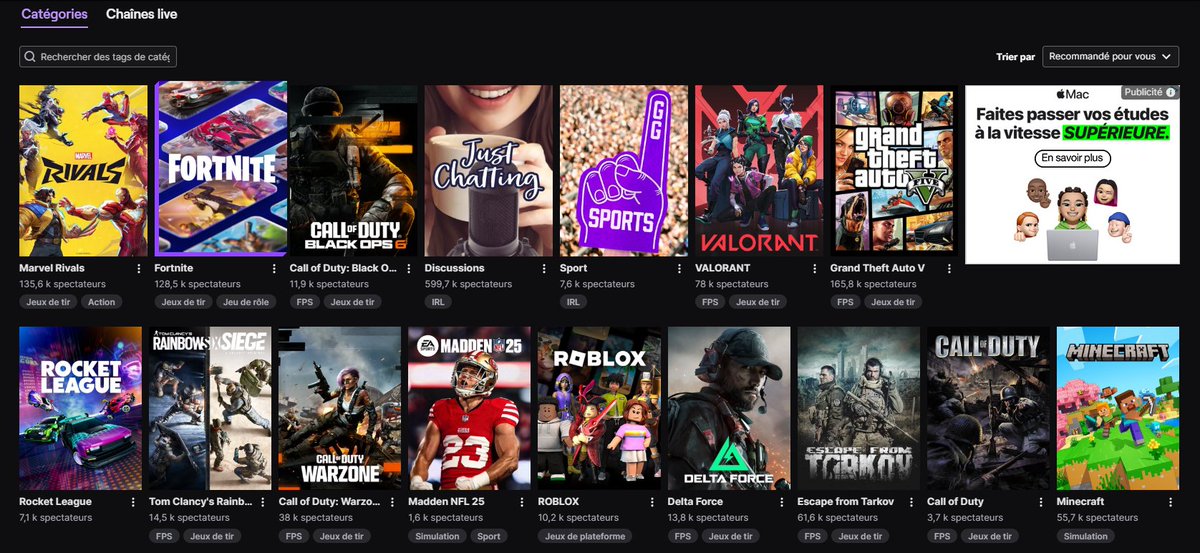Viewport: 1200px width, 553px height.
Task: Open the Grand Theft Auto V cover
Action: tap(894, 170)
